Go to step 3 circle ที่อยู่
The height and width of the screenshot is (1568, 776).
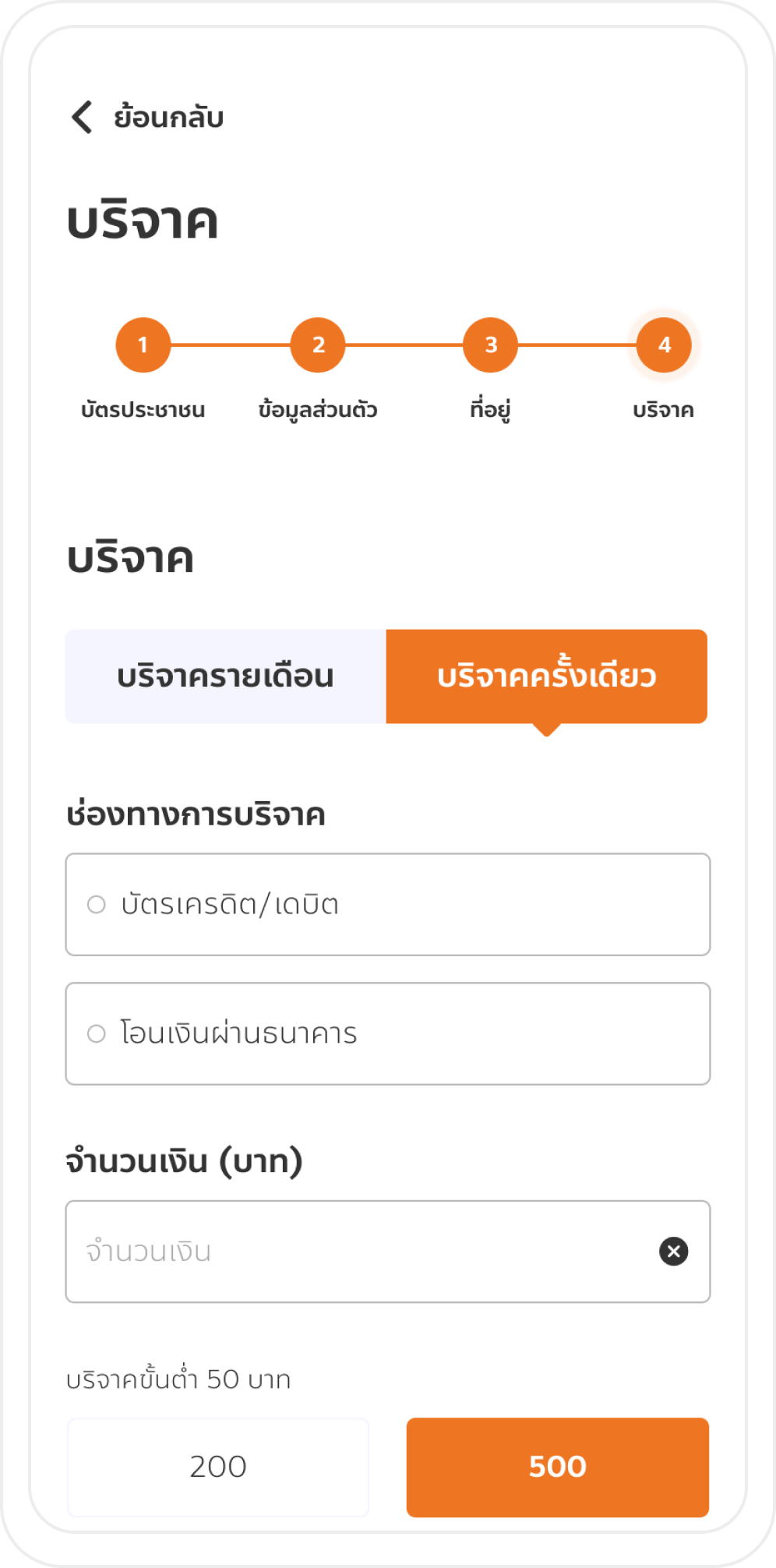click(x=491, y=344)
